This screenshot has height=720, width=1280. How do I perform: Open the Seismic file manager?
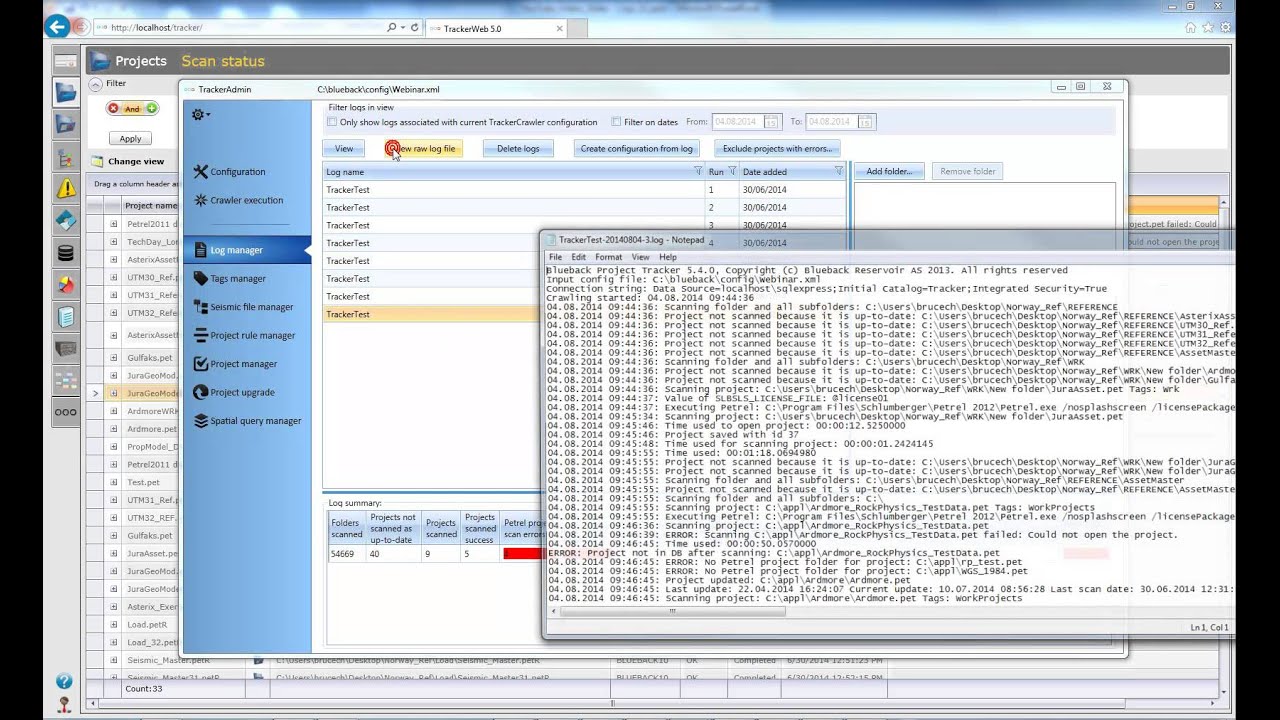pyautogui.click(x=244, y=307)
